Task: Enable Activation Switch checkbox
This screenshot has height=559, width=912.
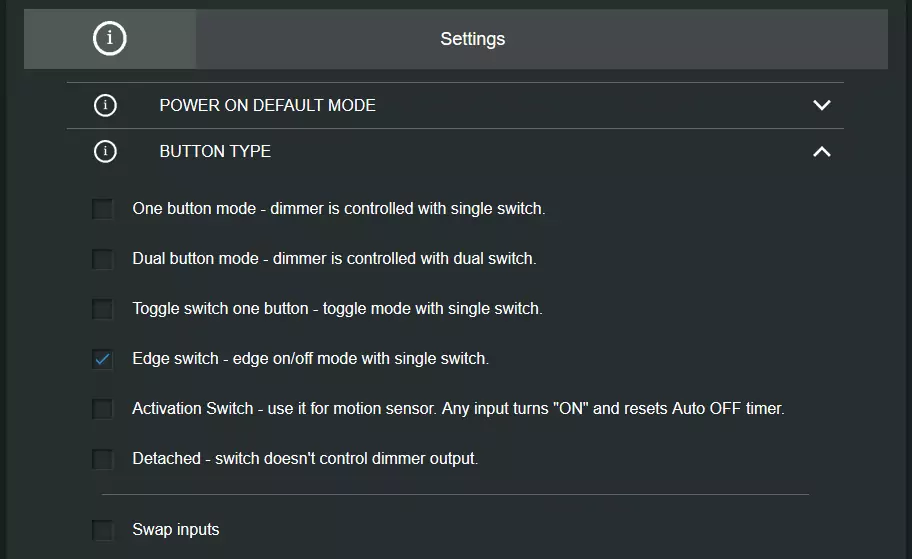Action: [102, 409]
